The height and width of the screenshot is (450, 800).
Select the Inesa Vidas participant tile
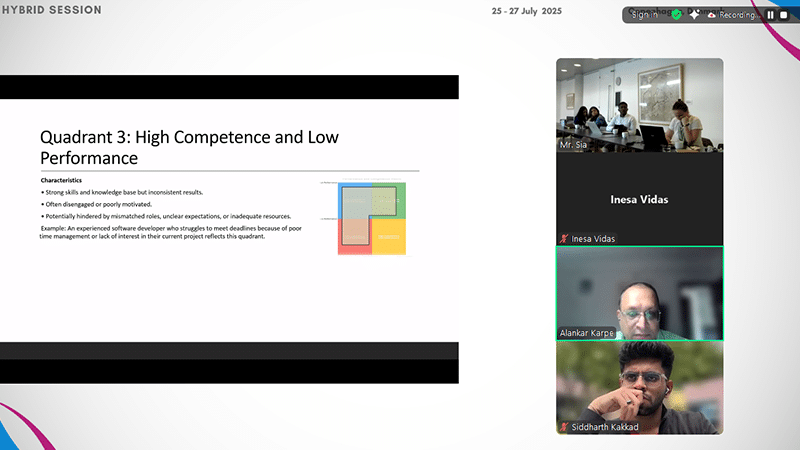pos(639,199)
